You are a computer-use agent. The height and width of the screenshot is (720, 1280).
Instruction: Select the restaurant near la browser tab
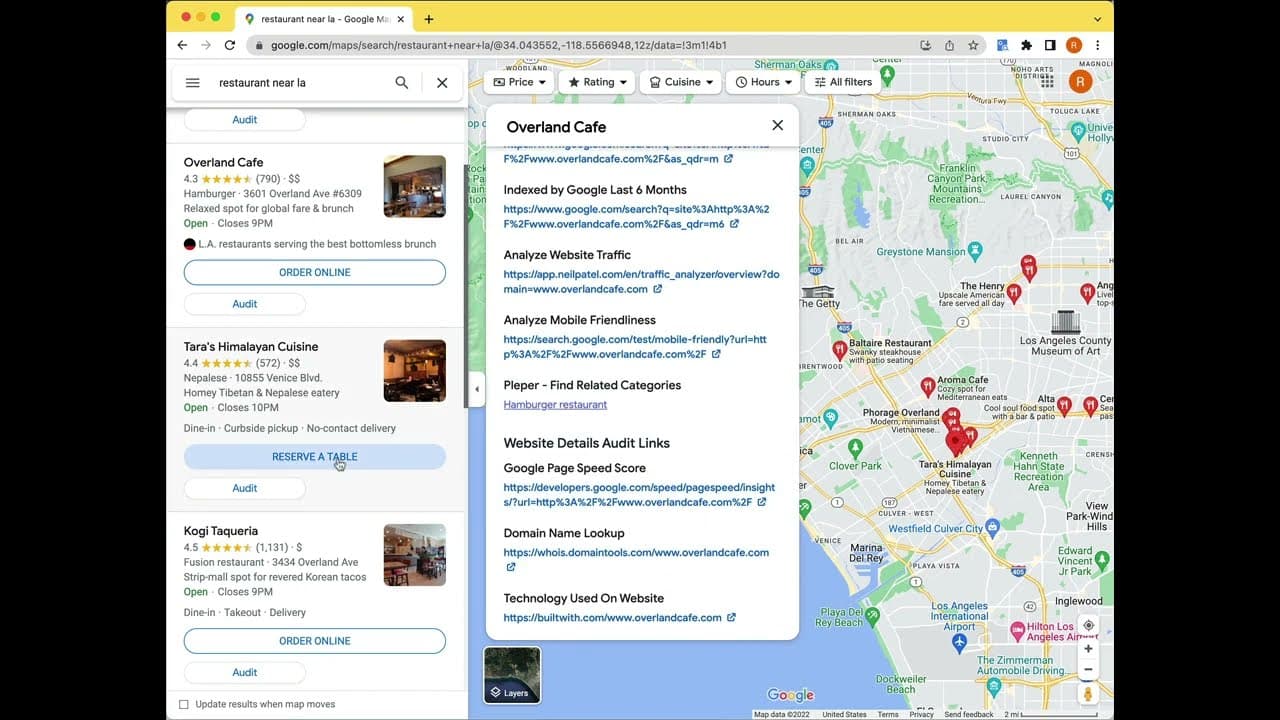point(324,19)
